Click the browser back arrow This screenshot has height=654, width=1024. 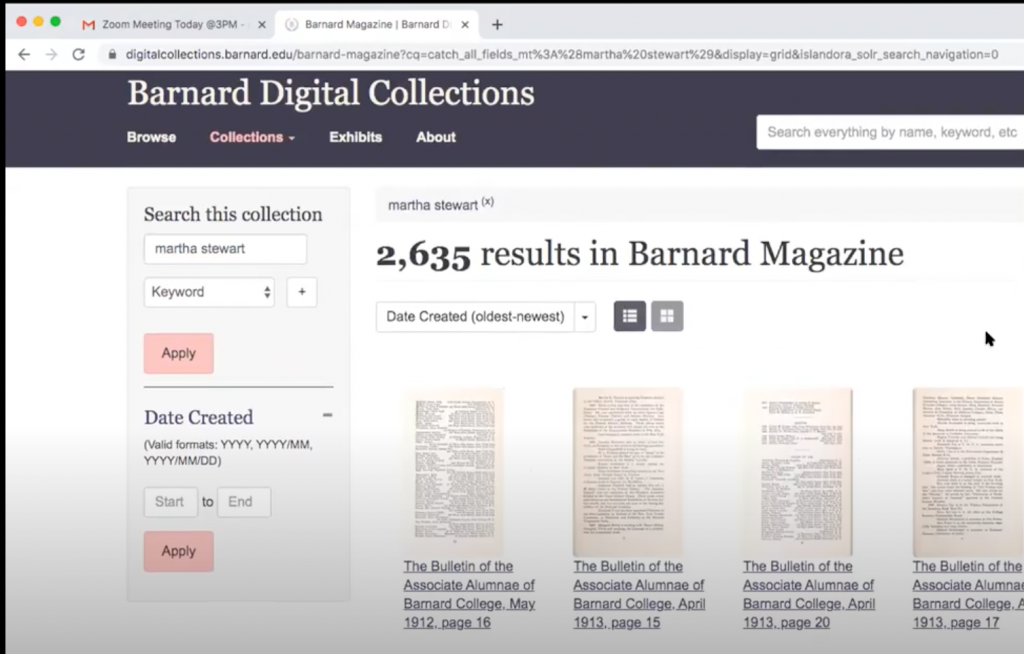[24, 54]
